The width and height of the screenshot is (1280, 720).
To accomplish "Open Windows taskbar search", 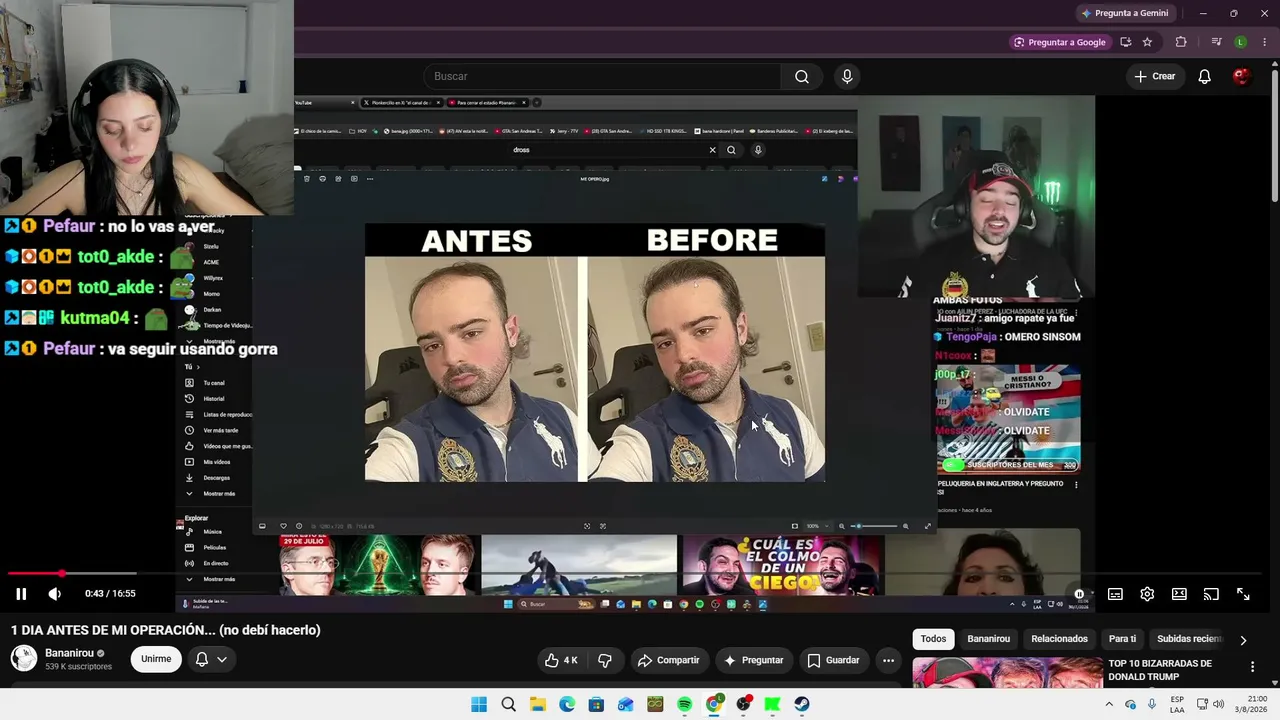I will point(508,704).
